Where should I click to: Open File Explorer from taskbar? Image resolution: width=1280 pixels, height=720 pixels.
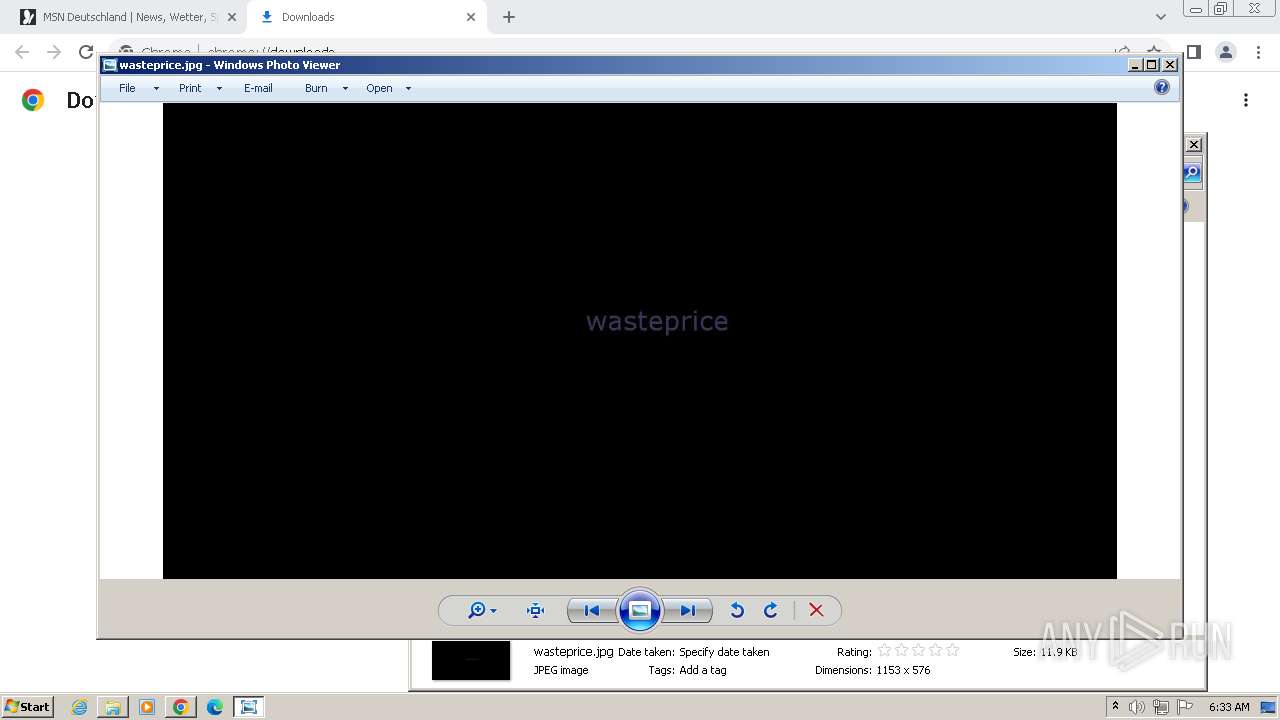[x=113, y=707]
